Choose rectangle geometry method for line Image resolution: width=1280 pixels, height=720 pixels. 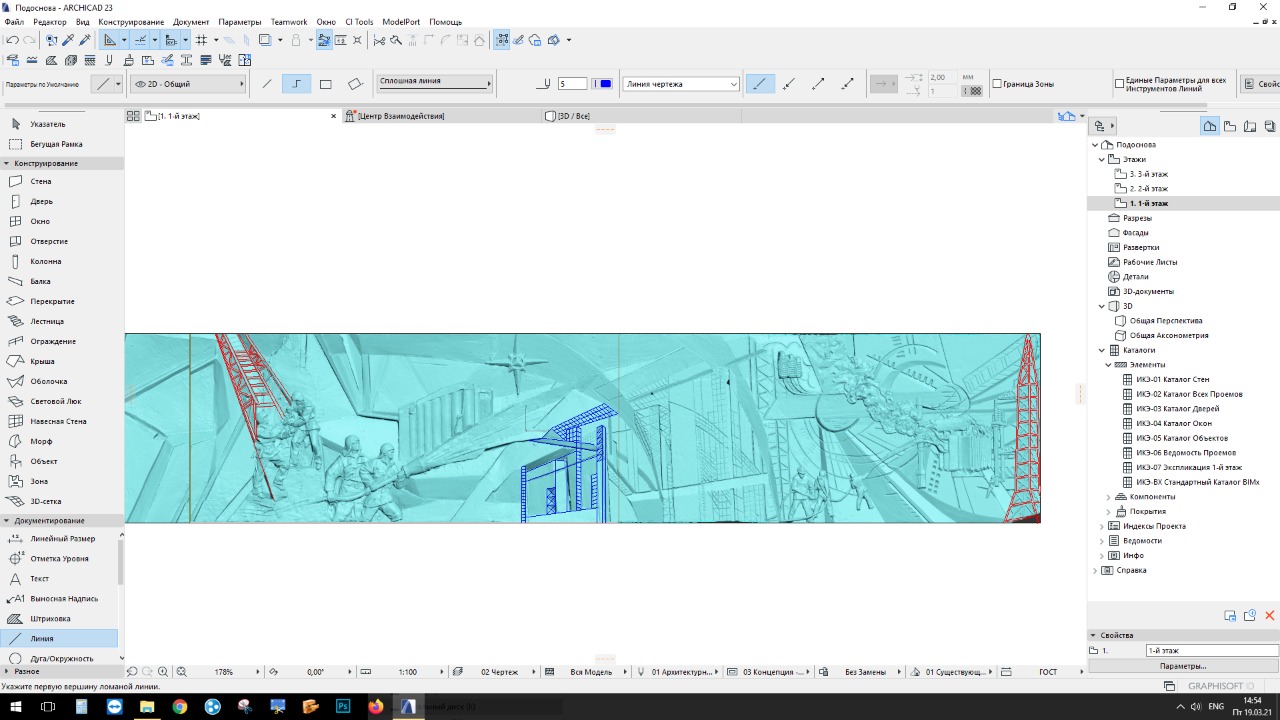(325, 84)
